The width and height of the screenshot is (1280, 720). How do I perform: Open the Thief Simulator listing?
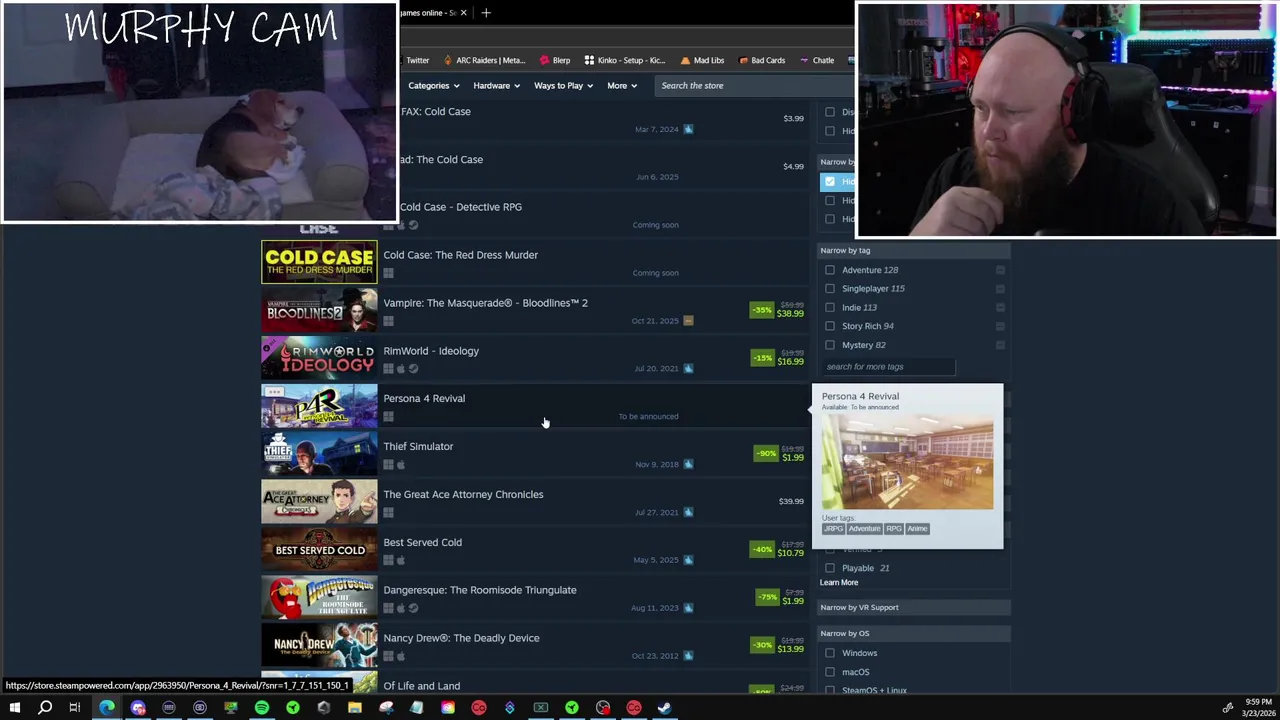click(533, 454)
